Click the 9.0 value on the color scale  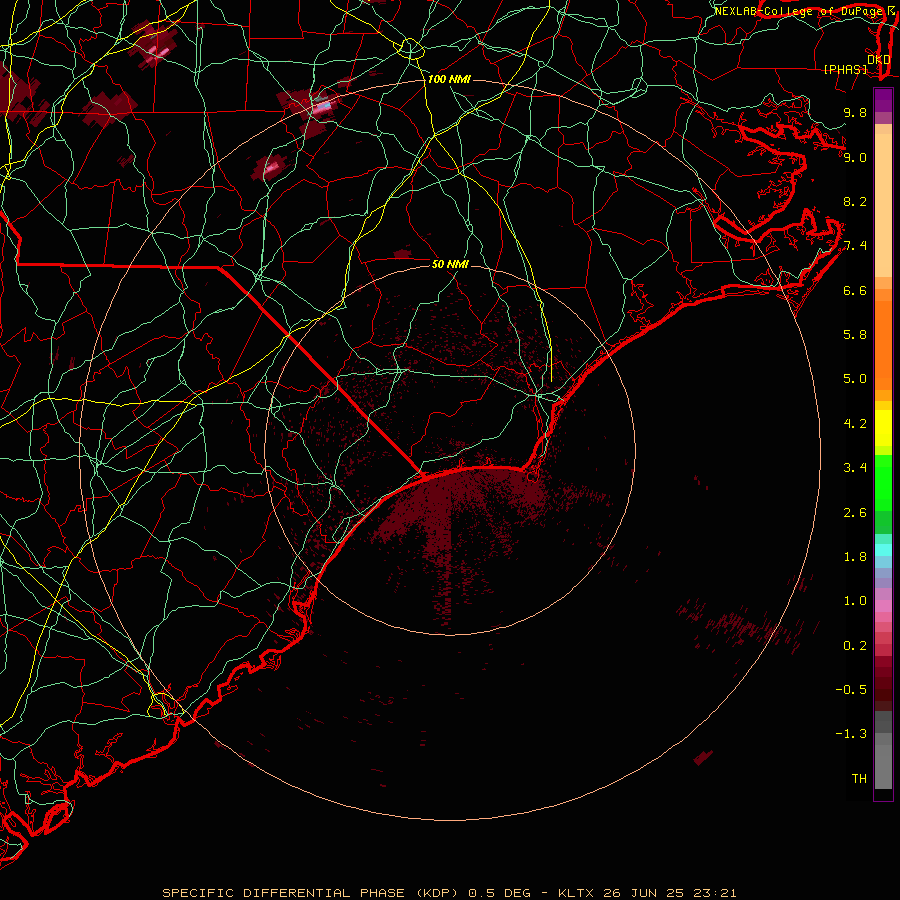pos(855,157)
